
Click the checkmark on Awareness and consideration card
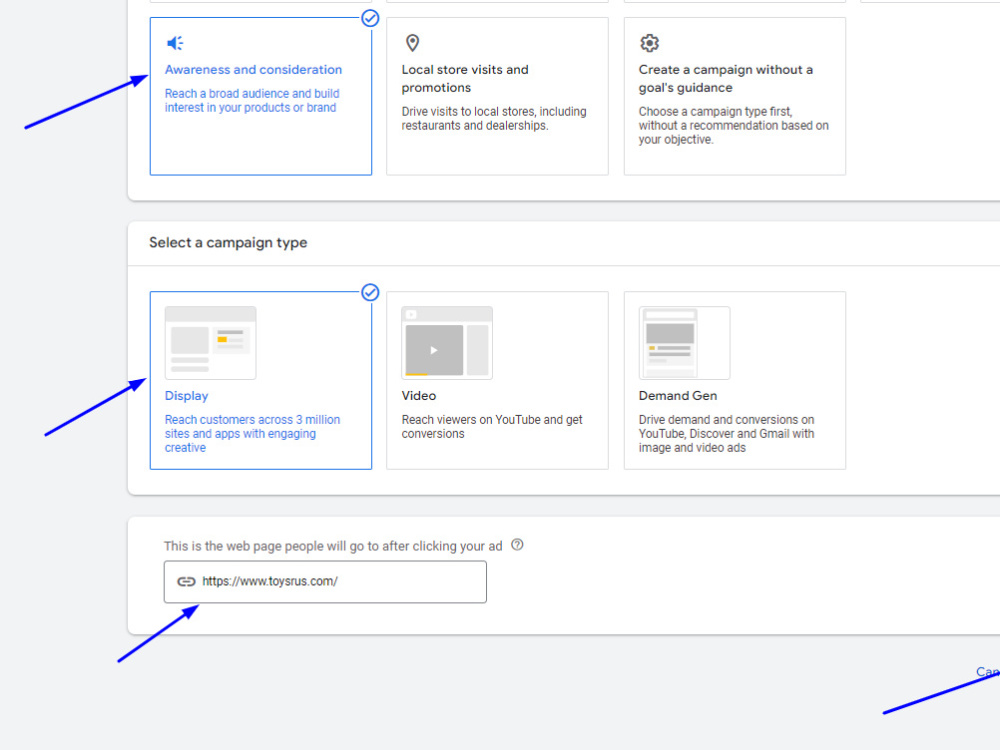(370, 18)
